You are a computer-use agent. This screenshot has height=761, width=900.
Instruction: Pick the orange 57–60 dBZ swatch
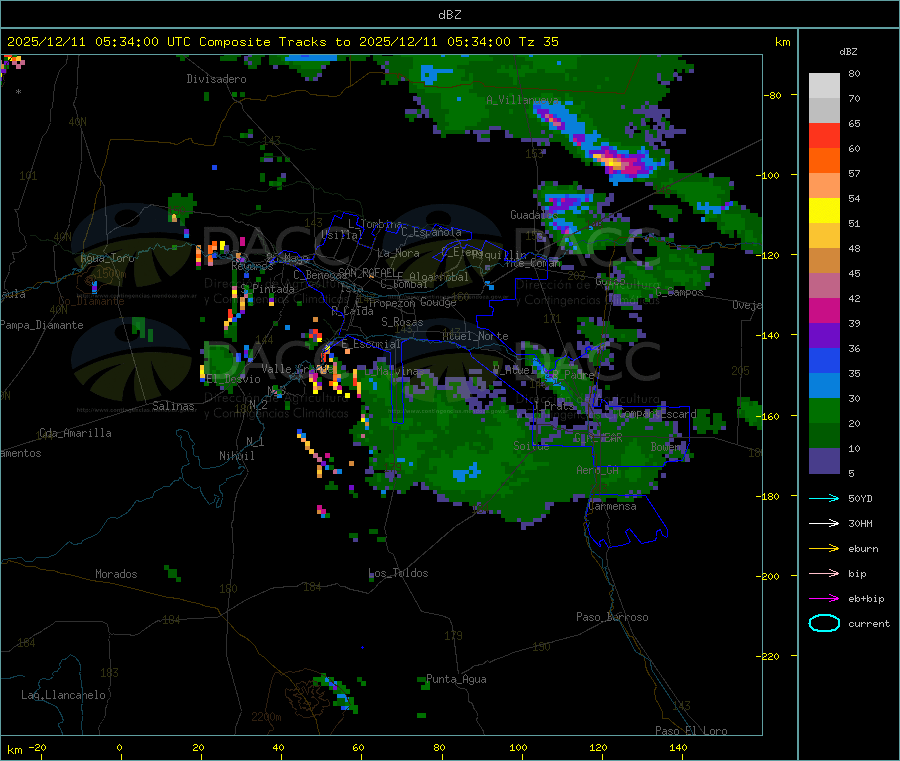[x=824, y=161]
